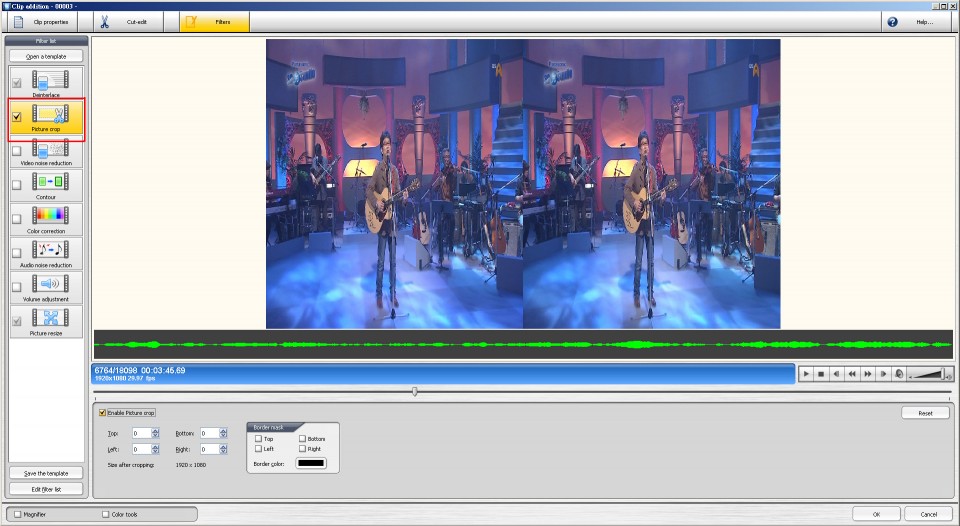Select the Color correction filter icon

(x=50, y=216)
